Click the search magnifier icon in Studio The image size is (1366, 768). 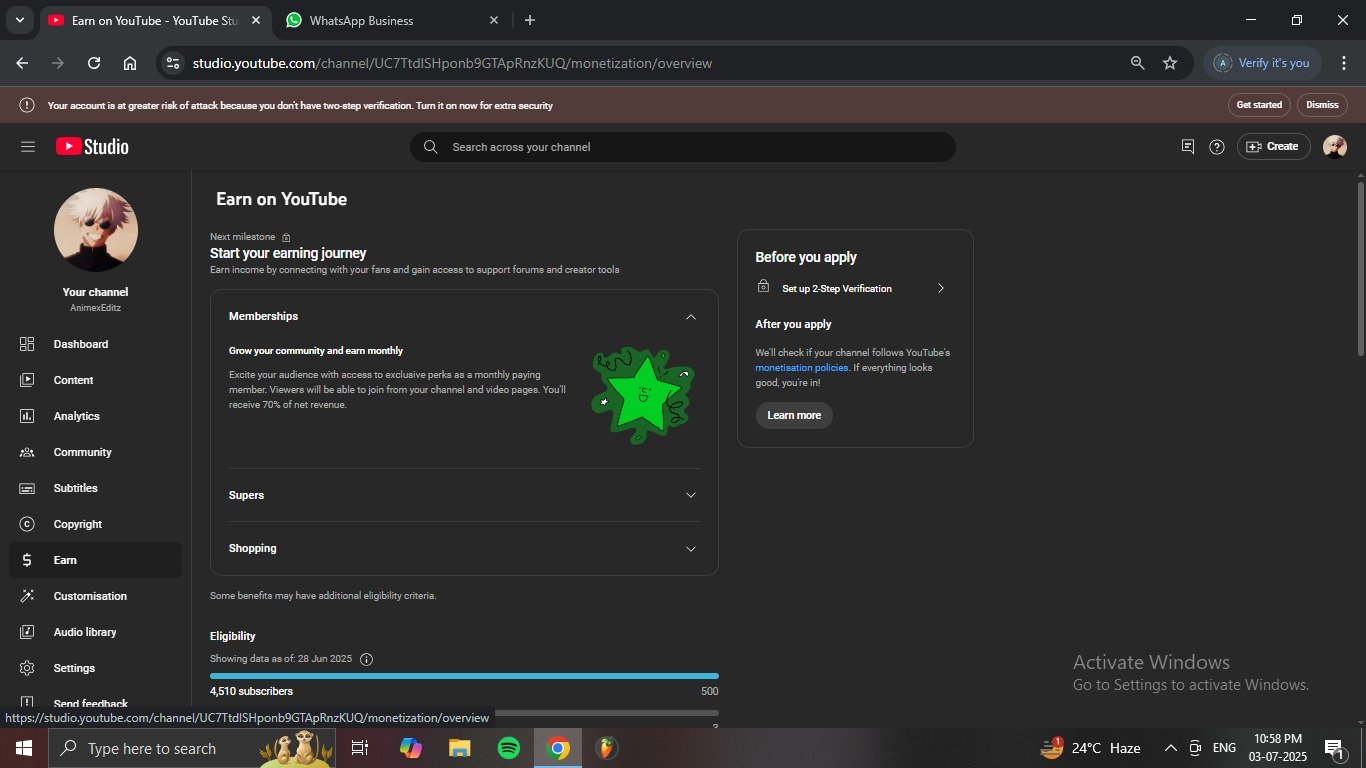430,147
